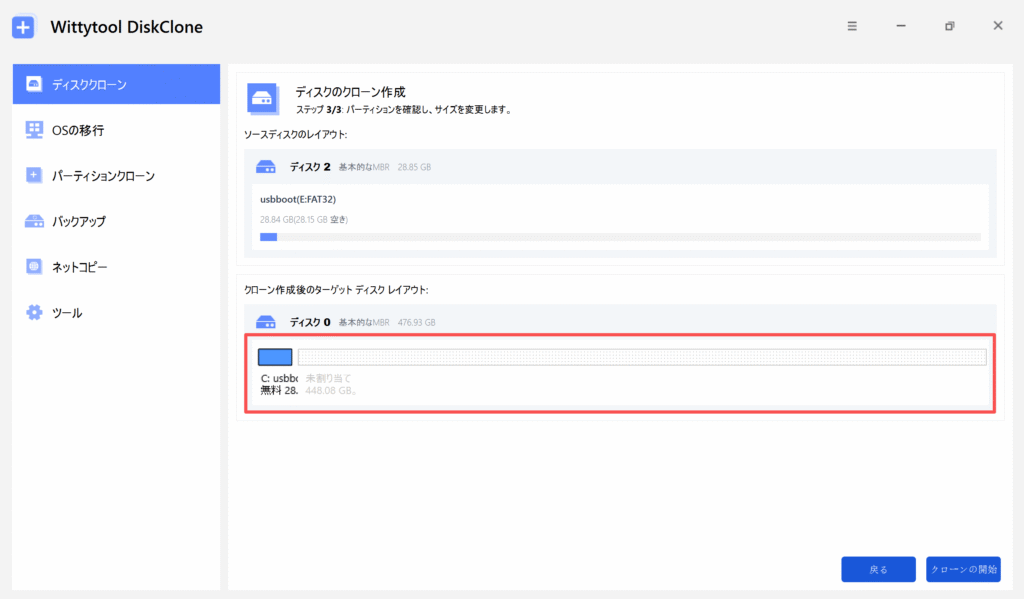The width and height of the screenshot is (1024, 599).
Task: Click the ネットコピー globe icon
Action: coord(34,267)
